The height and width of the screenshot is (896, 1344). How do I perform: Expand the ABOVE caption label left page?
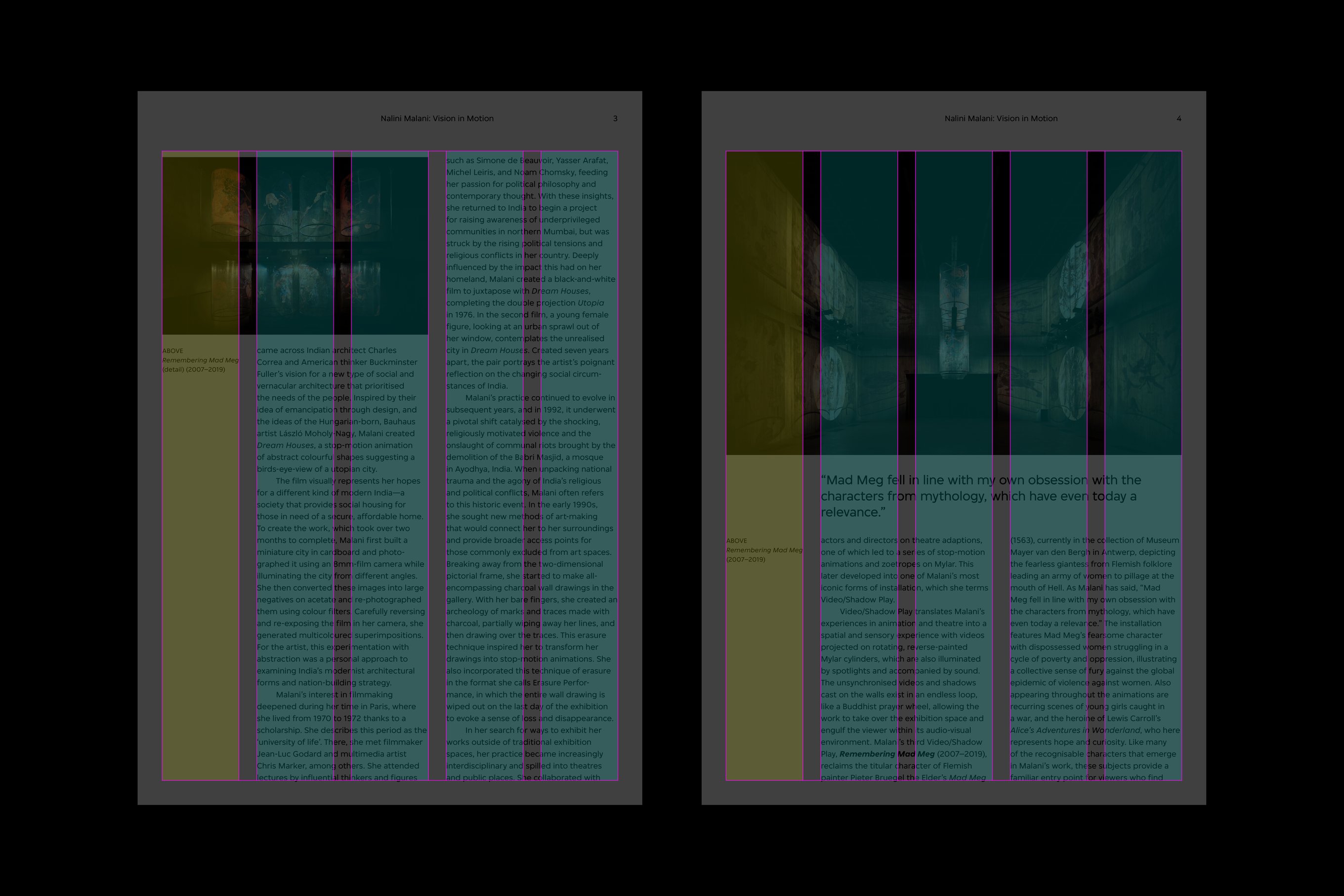(x=173, y=350)
